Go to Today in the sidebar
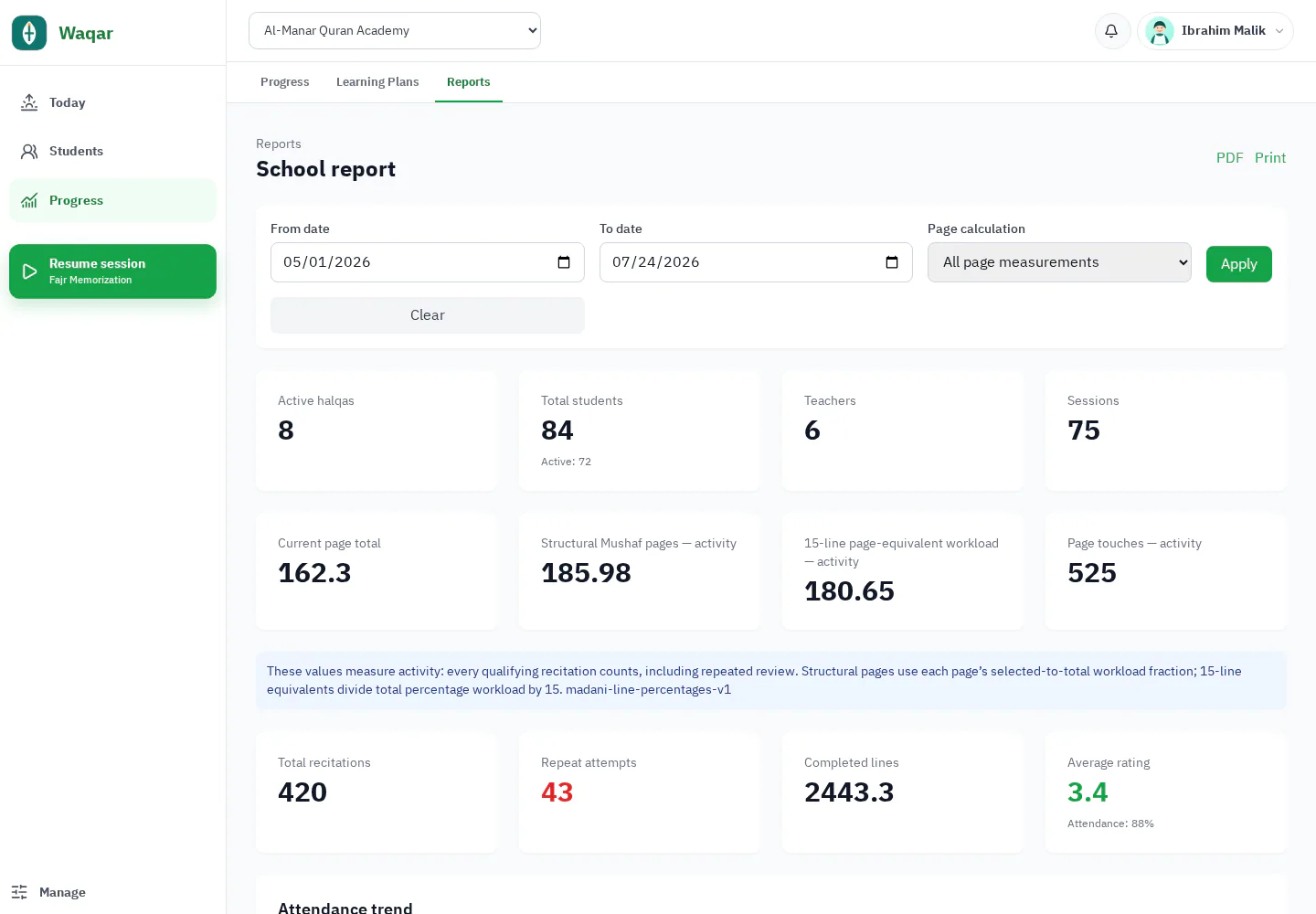 (x=112, y=102)
